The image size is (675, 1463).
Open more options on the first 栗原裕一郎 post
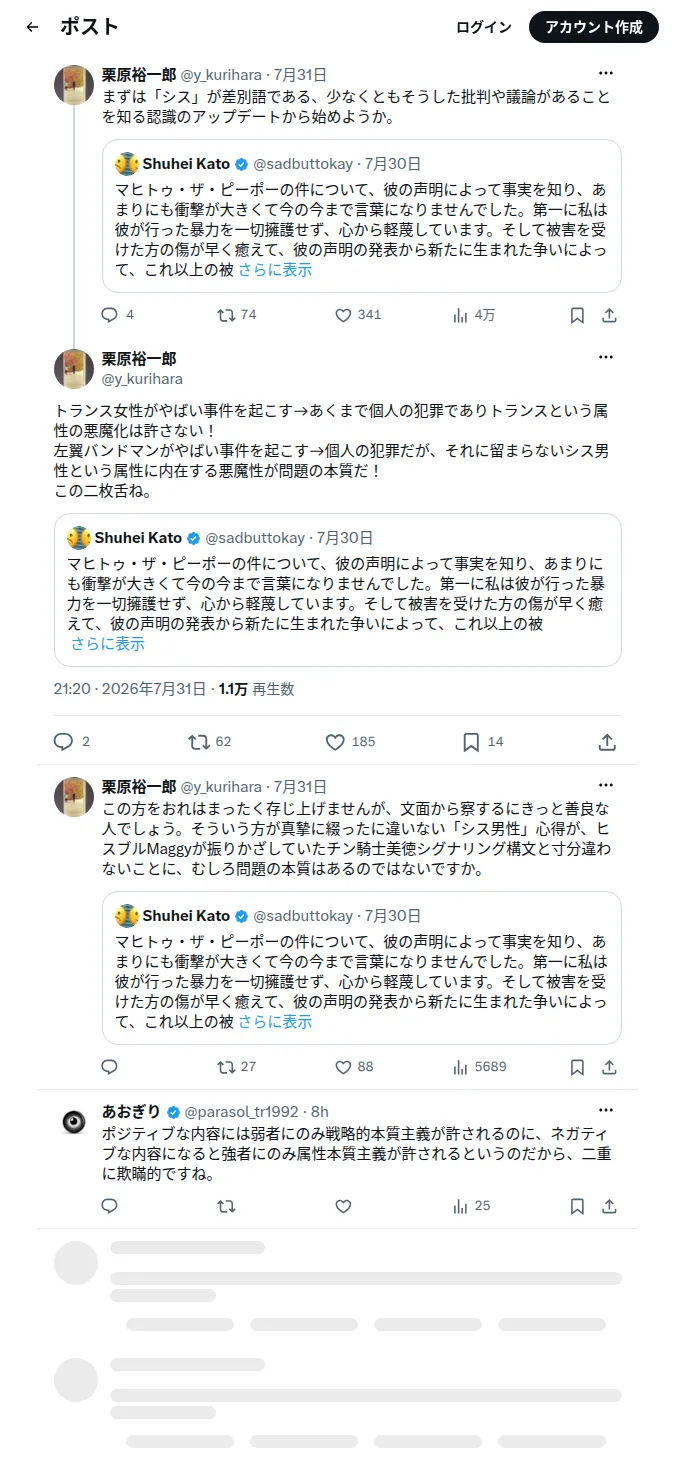[x=606, y=74]
